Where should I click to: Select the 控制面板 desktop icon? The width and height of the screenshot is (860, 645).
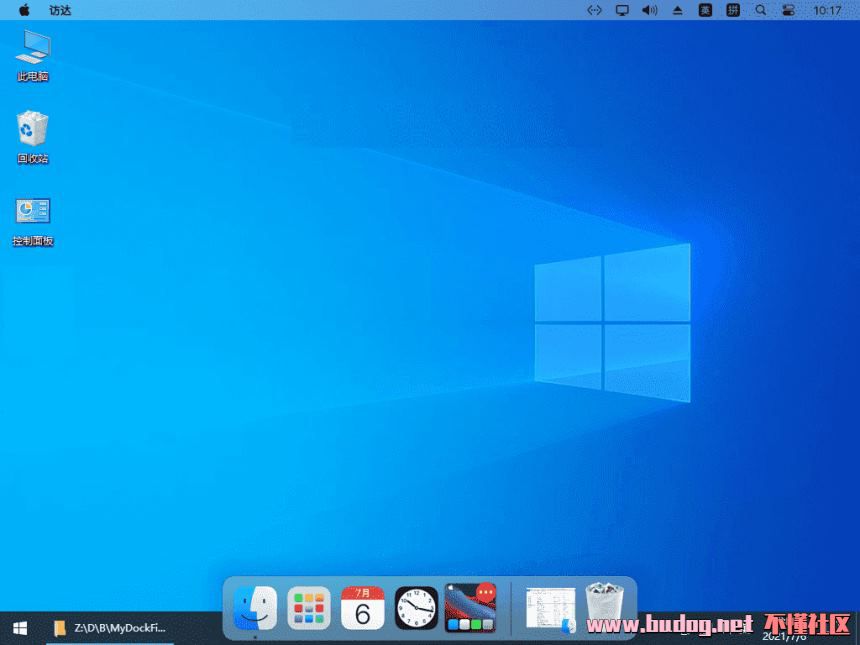(33, 222)
